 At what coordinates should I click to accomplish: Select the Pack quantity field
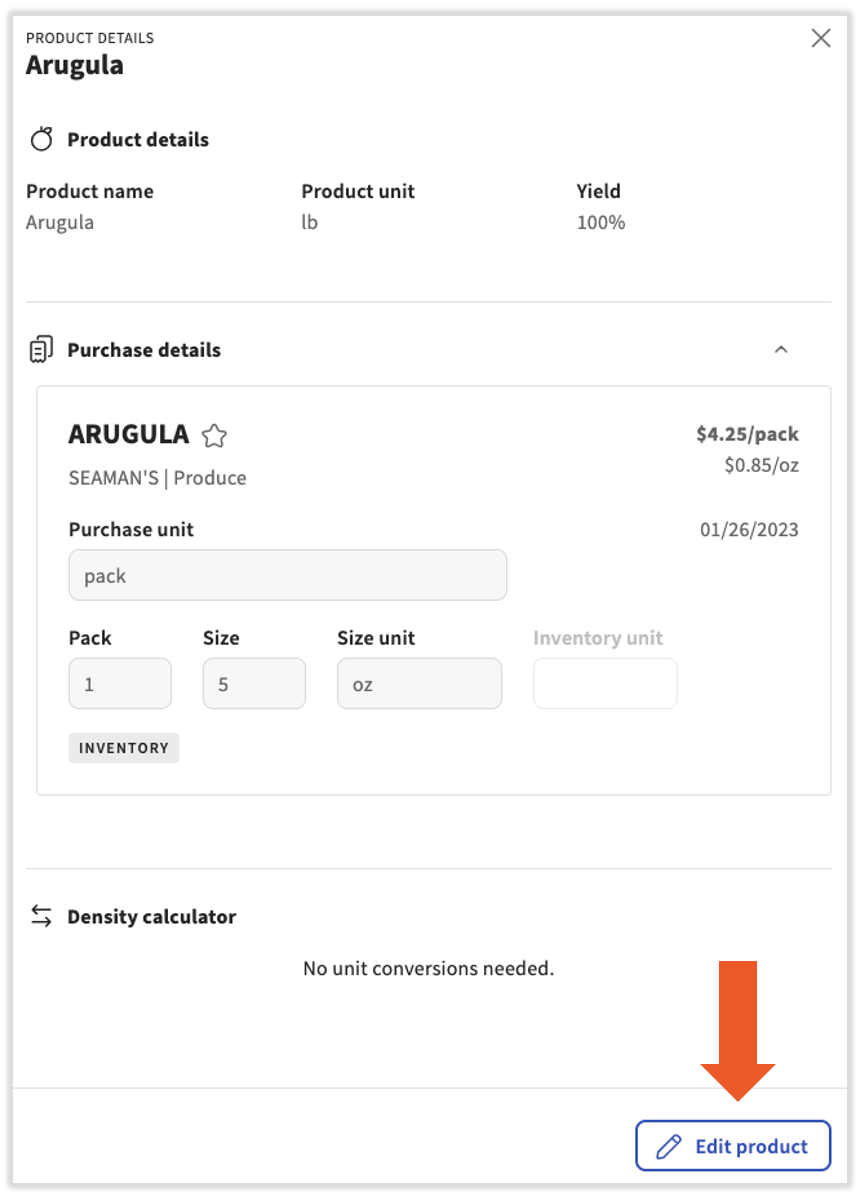pyautogui.click(x=120, y=684)
